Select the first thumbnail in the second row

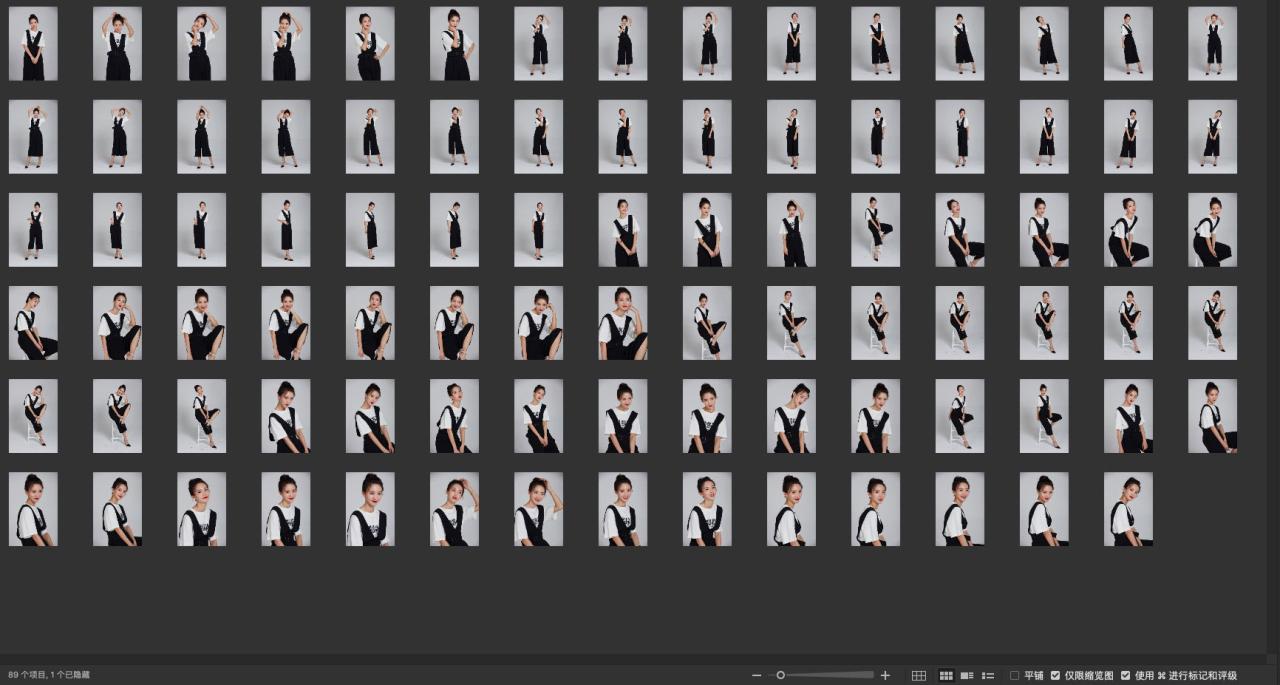click(33, 137)
